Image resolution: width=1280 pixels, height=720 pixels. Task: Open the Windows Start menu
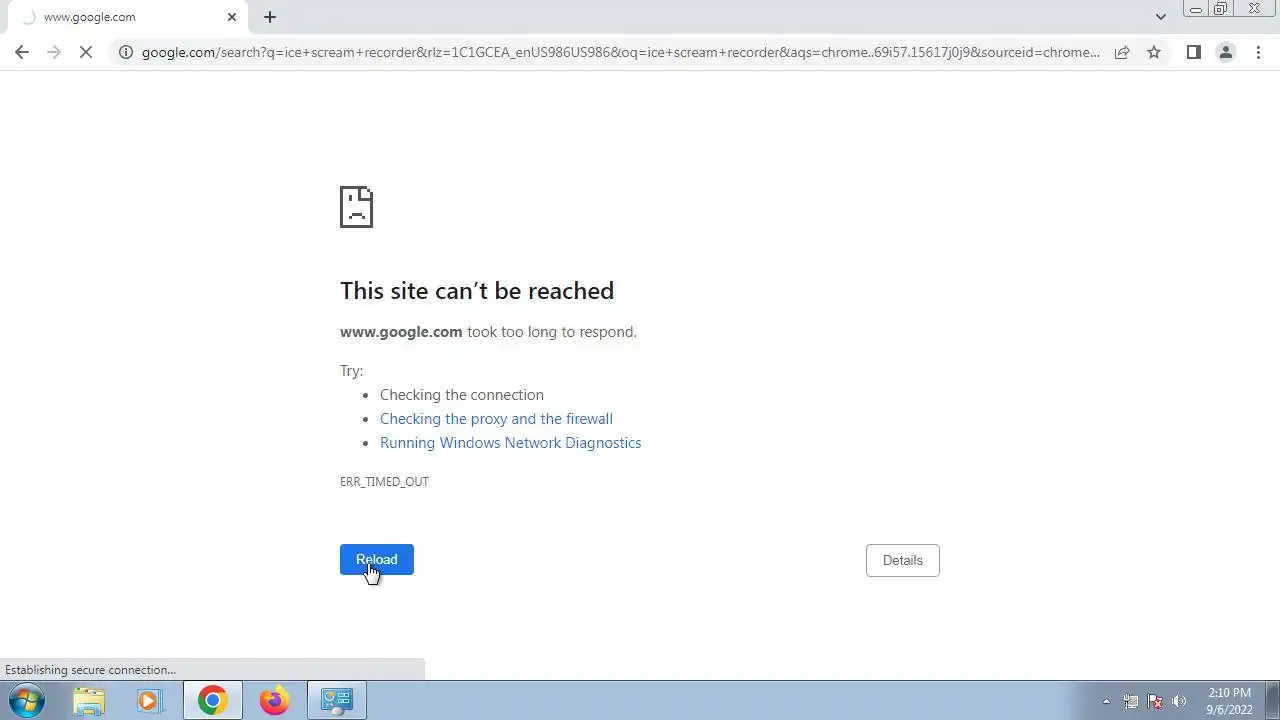(27, 701)
